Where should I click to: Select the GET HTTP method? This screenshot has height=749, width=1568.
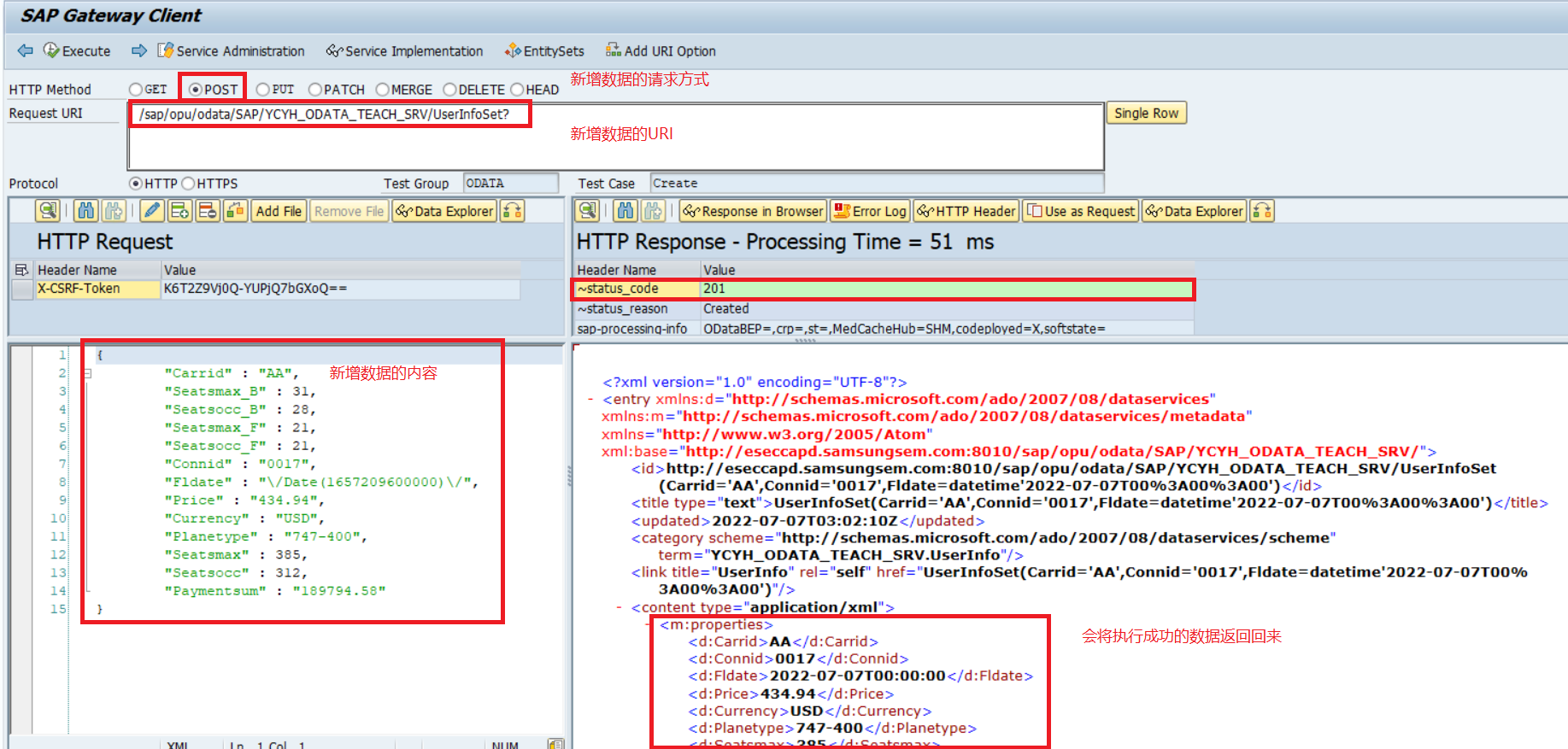135,90
